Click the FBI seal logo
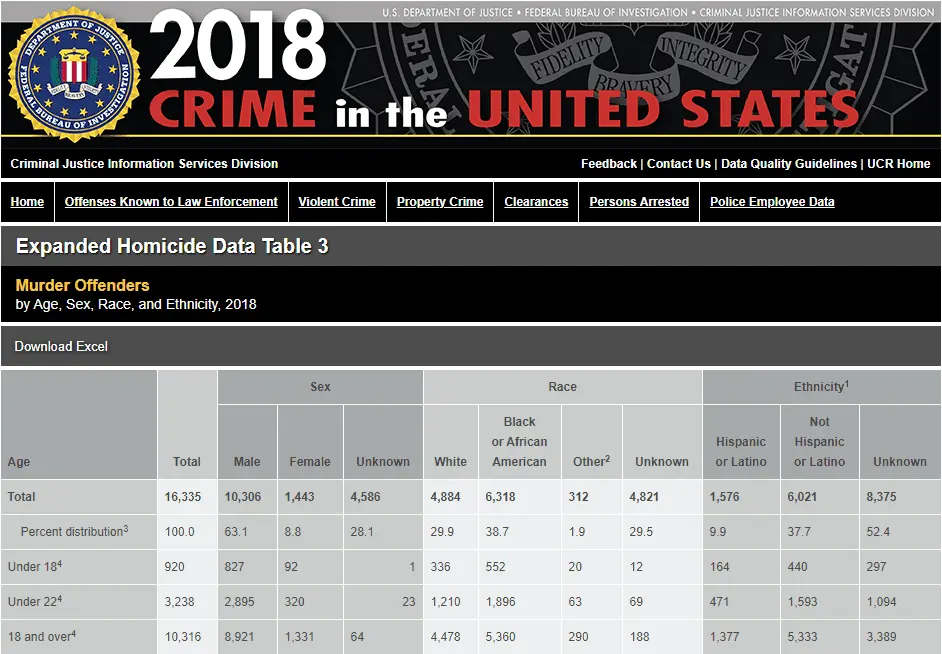The width and height of the screenshot is (942, 654). [73, 74]
